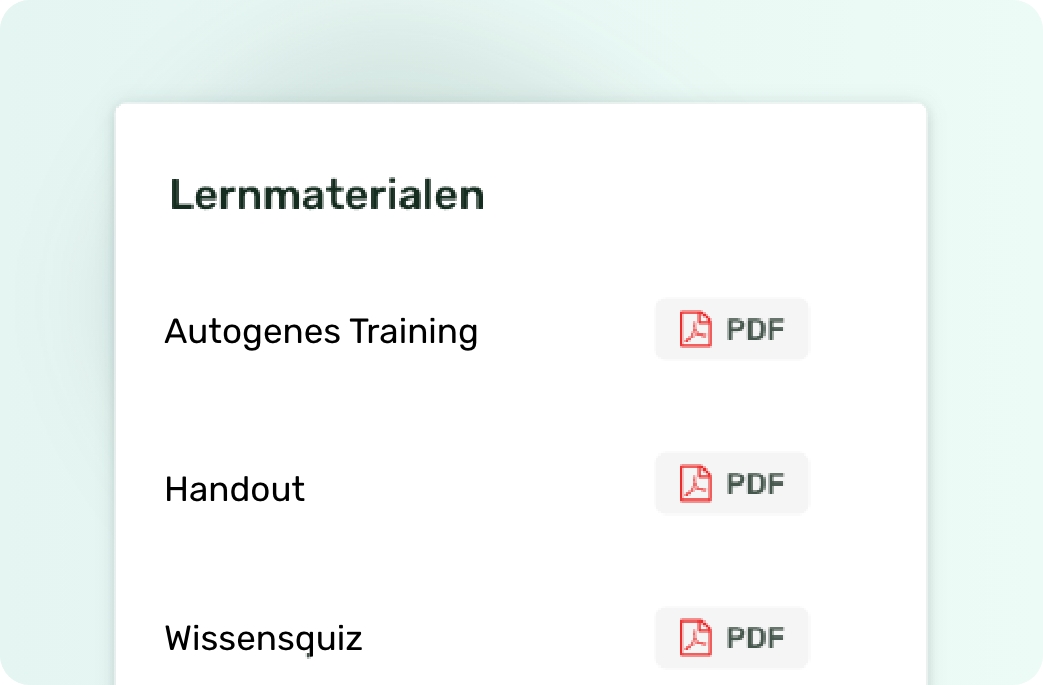
Task: Click the Acrobat file symbol in the bottom PDF button
Action: point(695,637)
